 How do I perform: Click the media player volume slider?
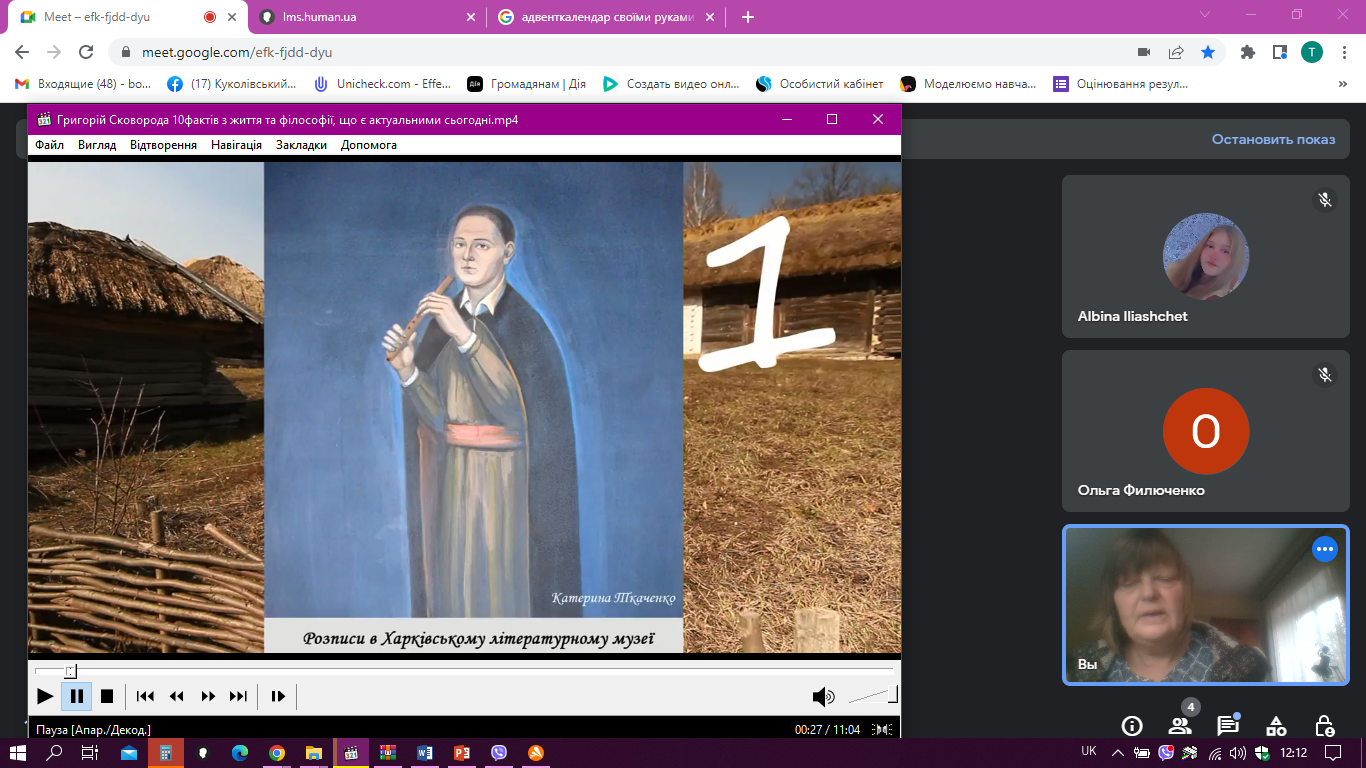pos(873,694)
